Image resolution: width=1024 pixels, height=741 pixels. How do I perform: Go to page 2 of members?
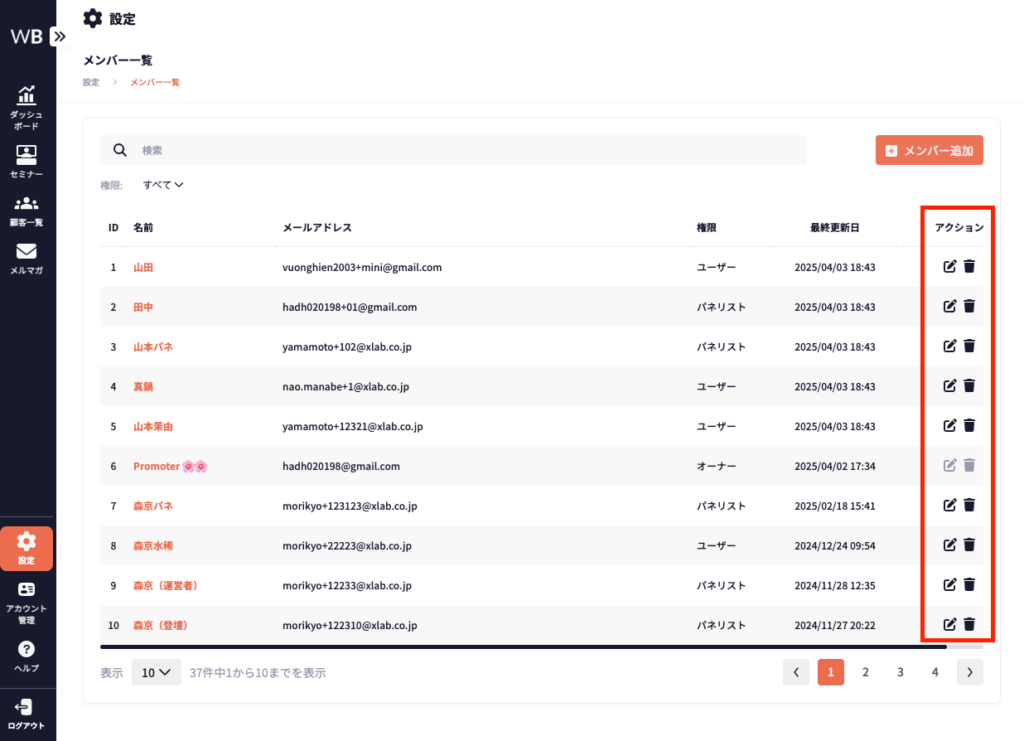coord(865,673)
